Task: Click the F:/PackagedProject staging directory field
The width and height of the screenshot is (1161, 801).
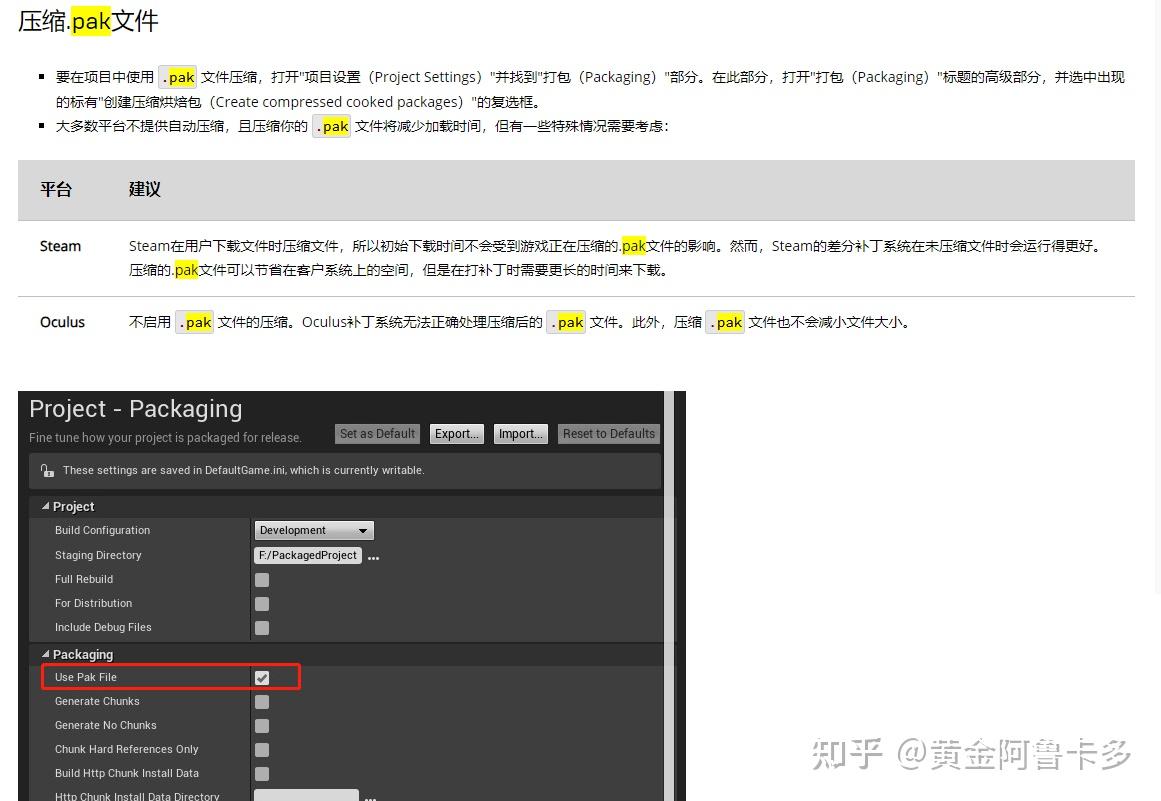Action: pos(307,555)
